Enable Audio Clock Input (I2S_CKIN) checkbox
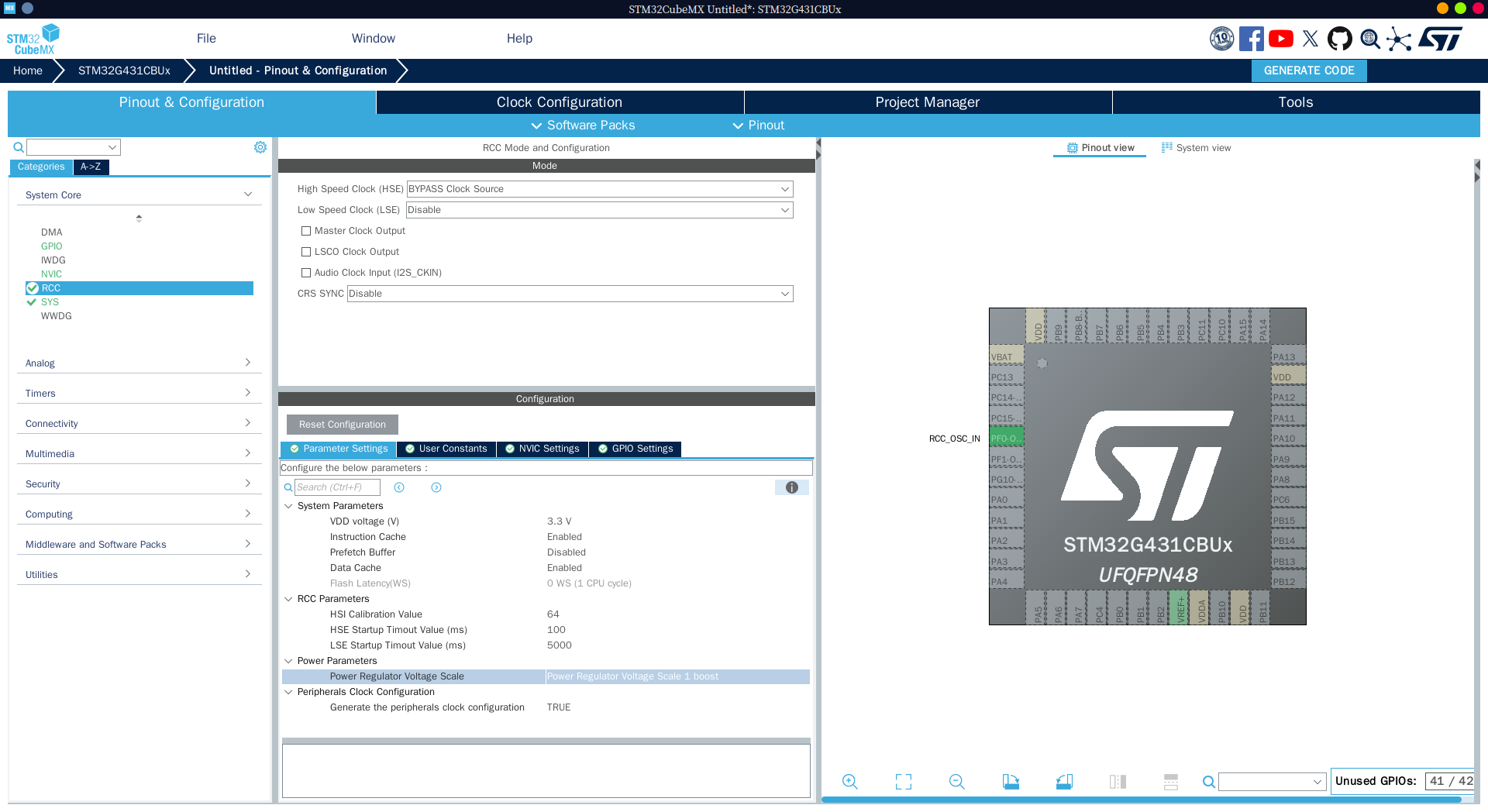The height and width of the screenshot is (812, 1488). [x=306, y=273]
